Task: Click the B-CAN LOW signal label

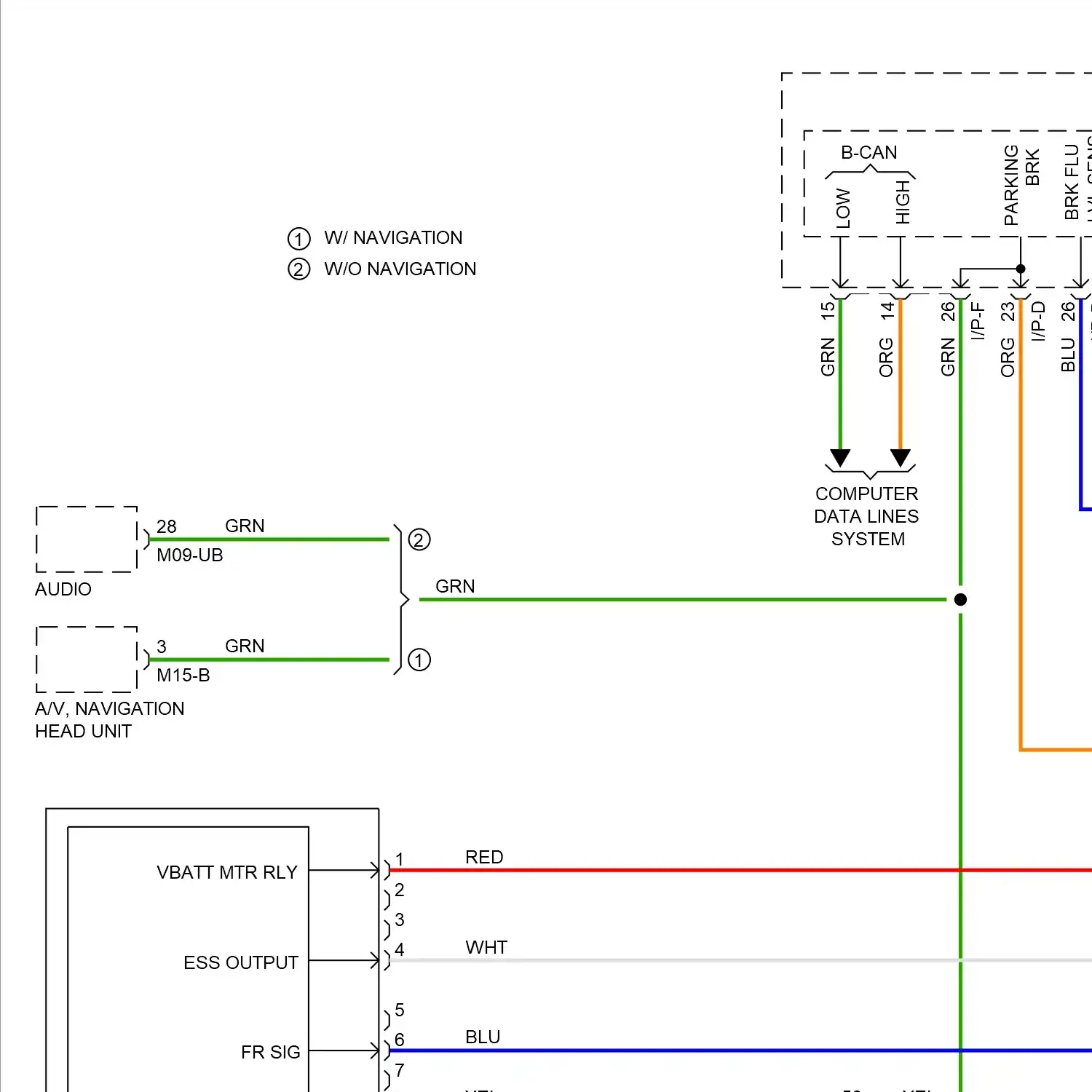Action: click(x=843, y=208)
